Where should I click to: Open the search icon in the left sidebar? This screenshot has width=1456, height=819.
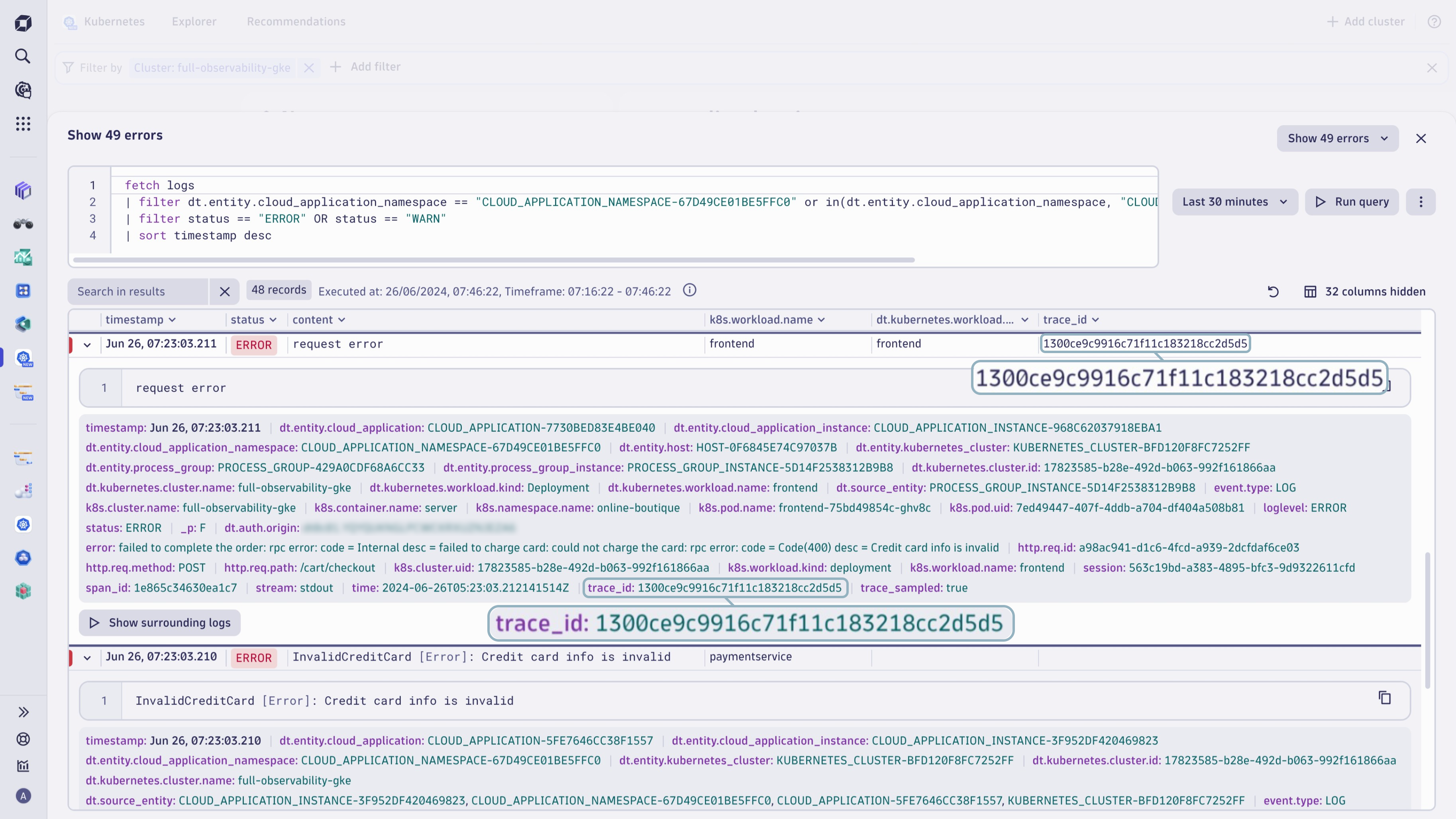click(x=23, y=57)
